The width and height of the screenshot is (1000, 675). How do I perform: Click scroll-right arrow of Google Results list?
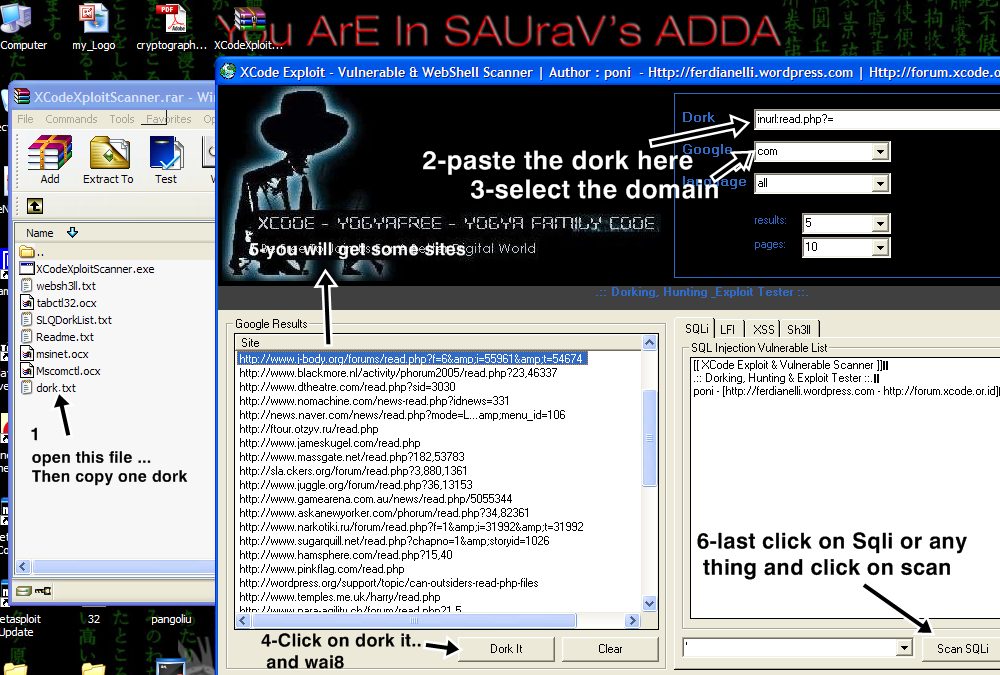click(x=632, y=620)
